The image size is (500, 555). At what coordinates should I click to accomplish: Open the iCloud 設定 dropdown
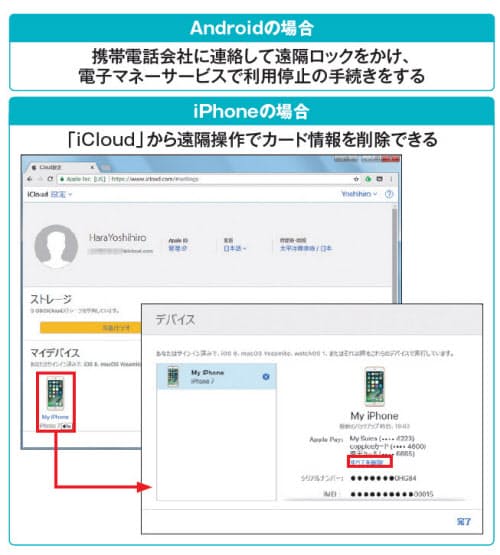click(x=62, y=194)
